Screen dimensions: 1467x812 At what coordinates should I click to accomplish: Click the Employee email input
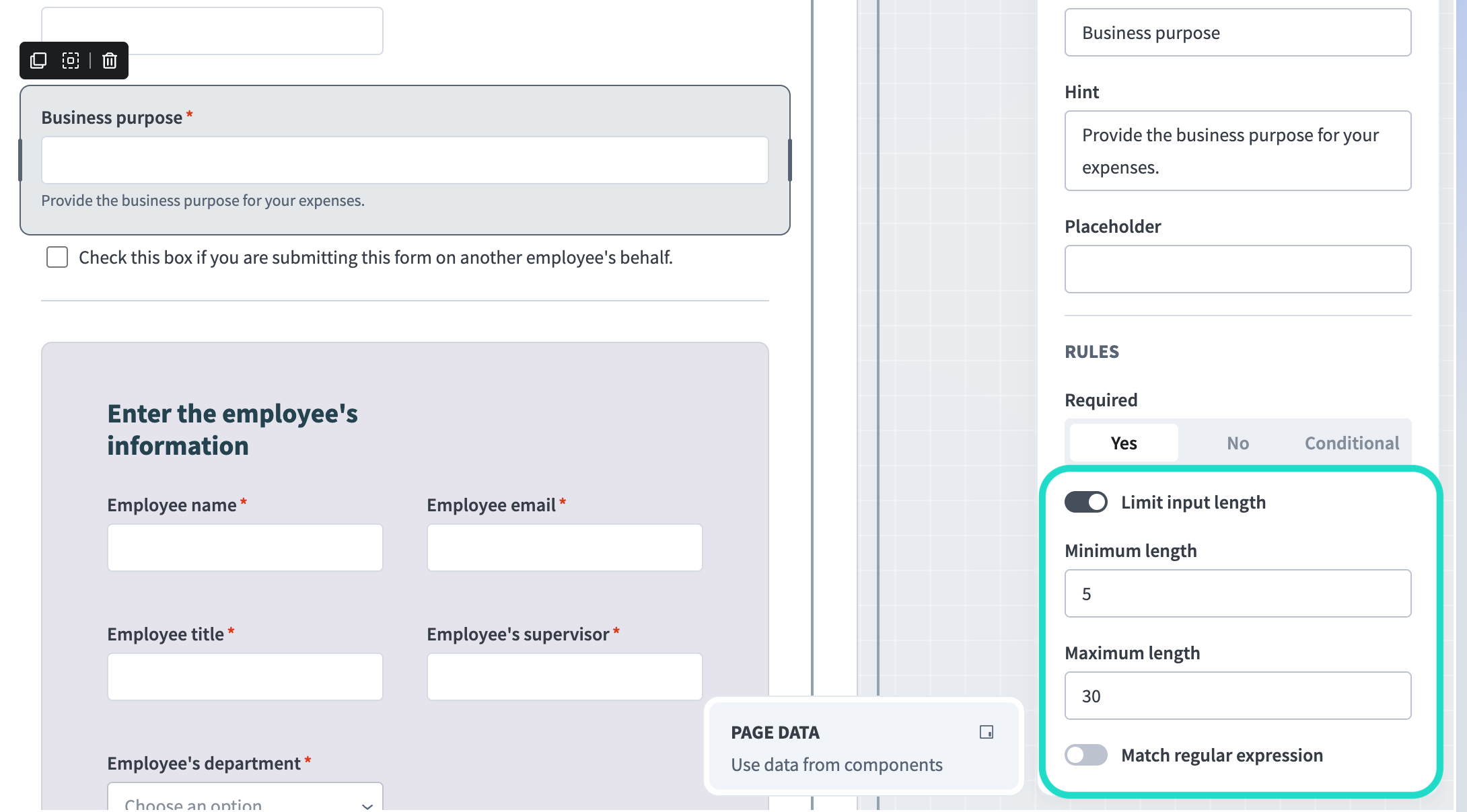tap(565, 548)
